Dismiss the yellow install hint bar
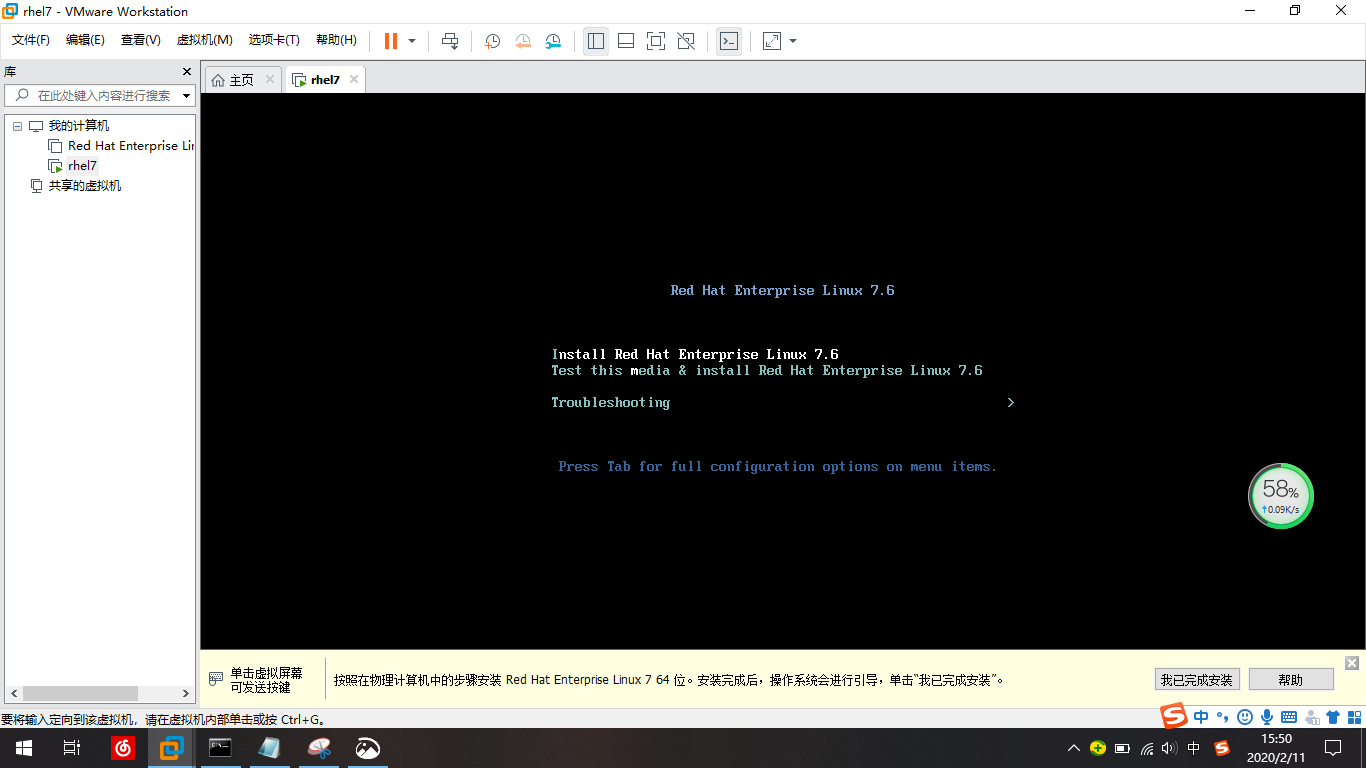The height and width of the screenshot is (768, 1366). point(1352,663)
